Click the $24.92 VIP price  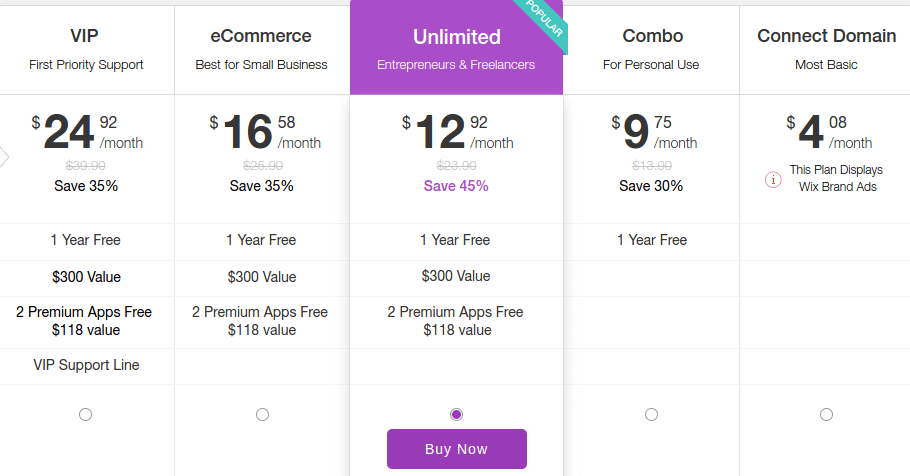pos(87,132)
